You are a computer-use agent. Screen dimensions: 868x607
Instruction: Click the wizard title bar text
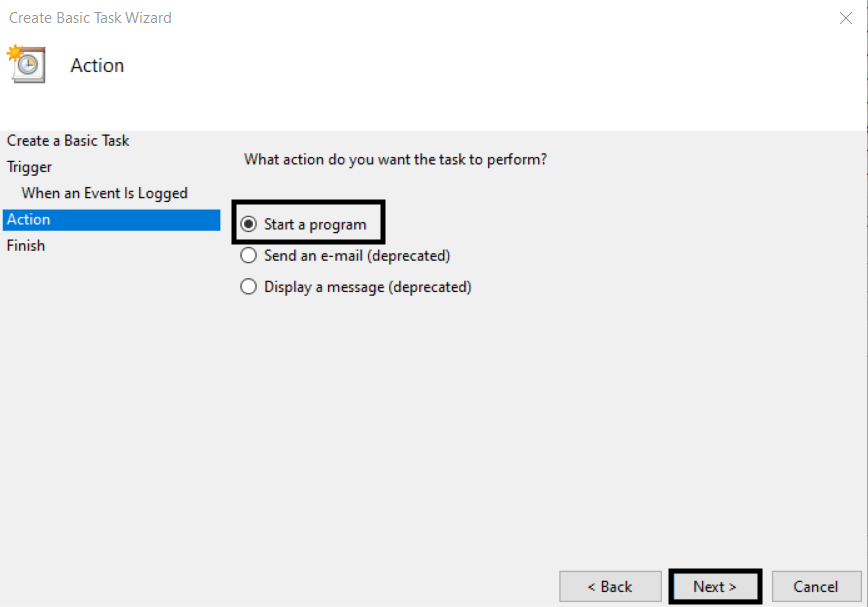90,18
